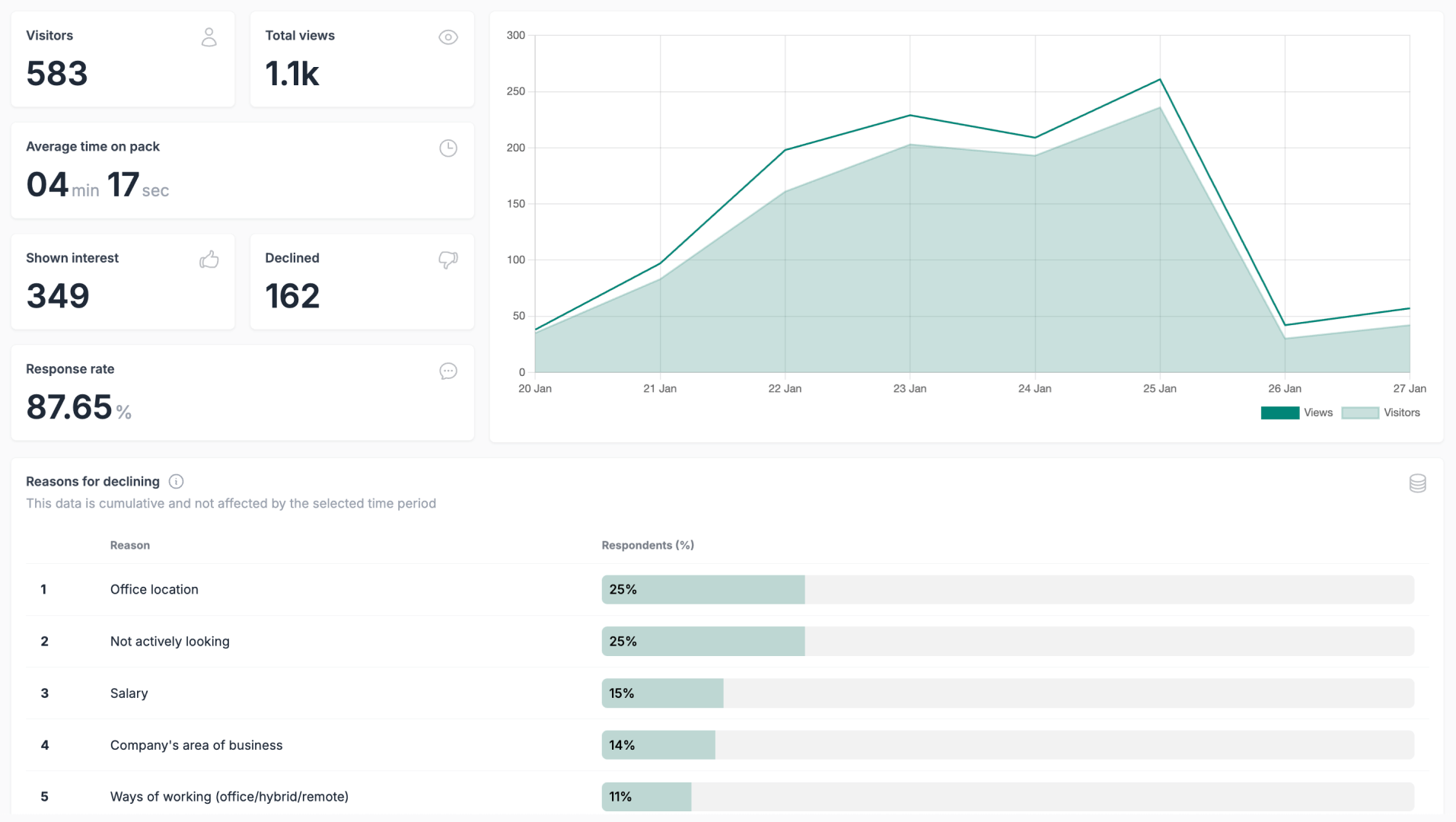This screenshot has width=1456, height=822.
Task: Click the 25% bar for Office location
Action: click(x=703, y=589)
